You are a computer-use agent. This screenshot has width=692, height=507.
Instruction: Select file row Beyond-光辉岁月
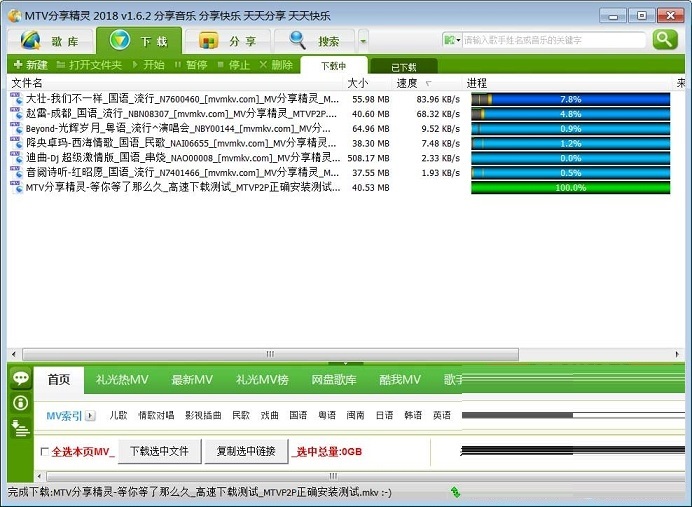(340, 129)
